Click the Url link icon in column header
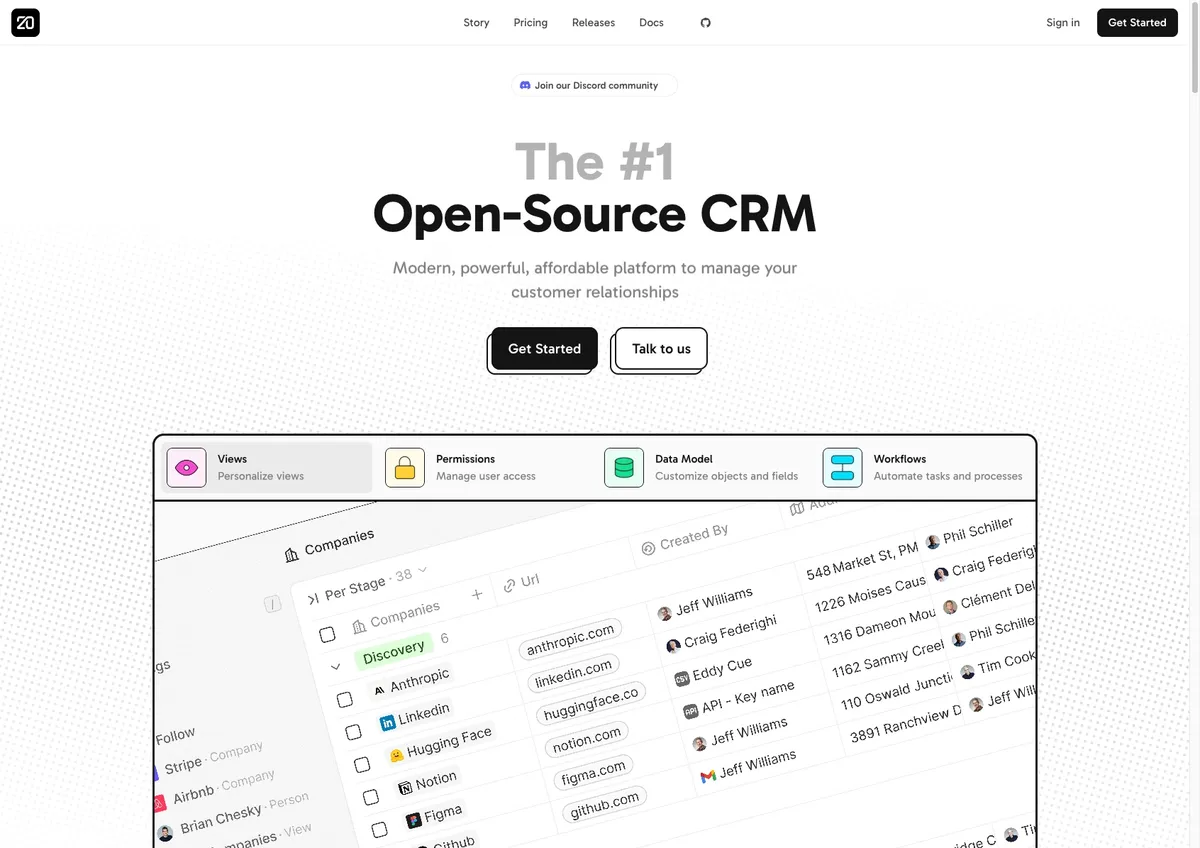The image size is (1200, 848). 510,585
